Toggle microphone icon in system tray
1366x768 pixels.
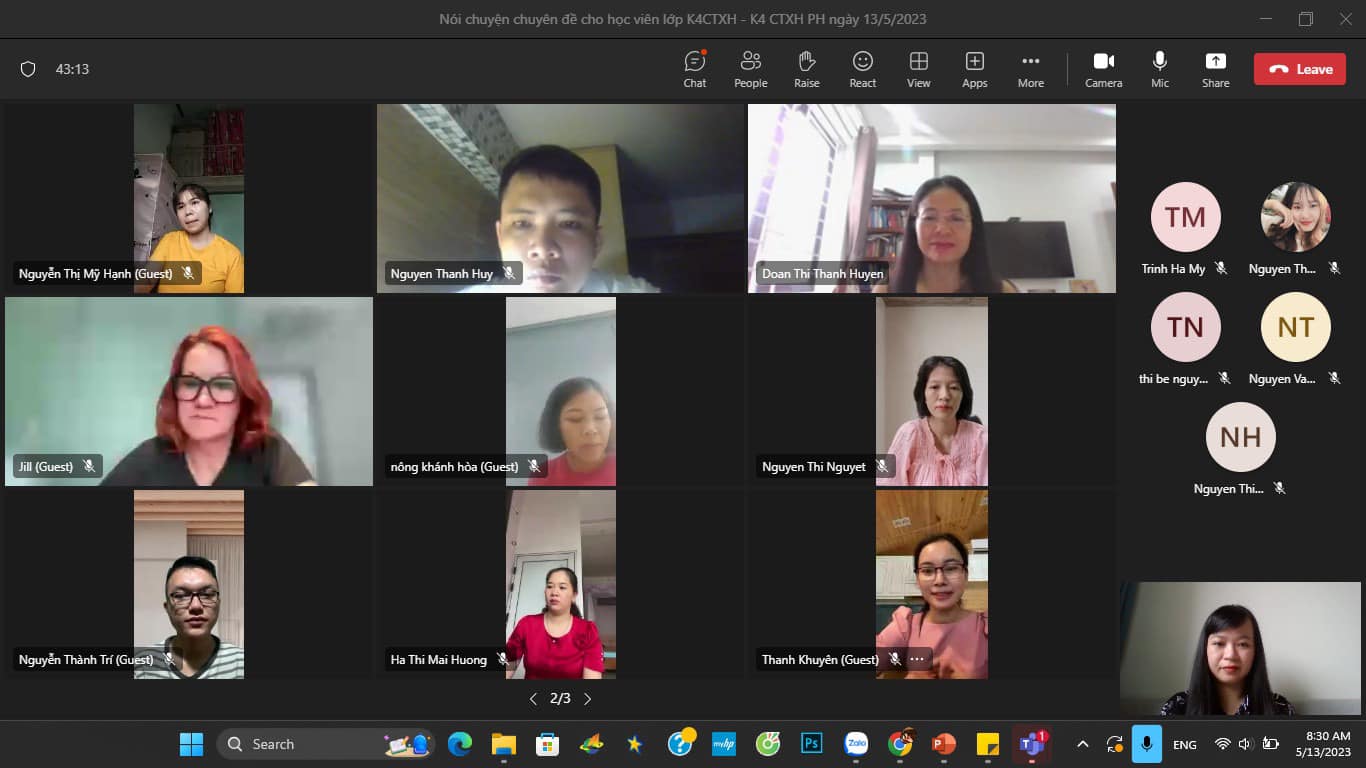click(x=1146, y=744)
